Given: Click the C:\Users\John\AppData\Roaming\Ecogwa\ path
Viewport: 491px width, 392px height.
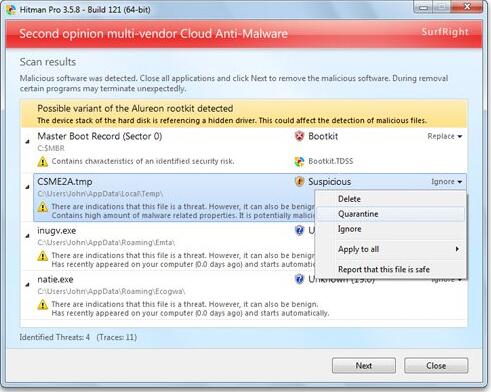Looking at the screenshot, I should (x=111, y=291).
